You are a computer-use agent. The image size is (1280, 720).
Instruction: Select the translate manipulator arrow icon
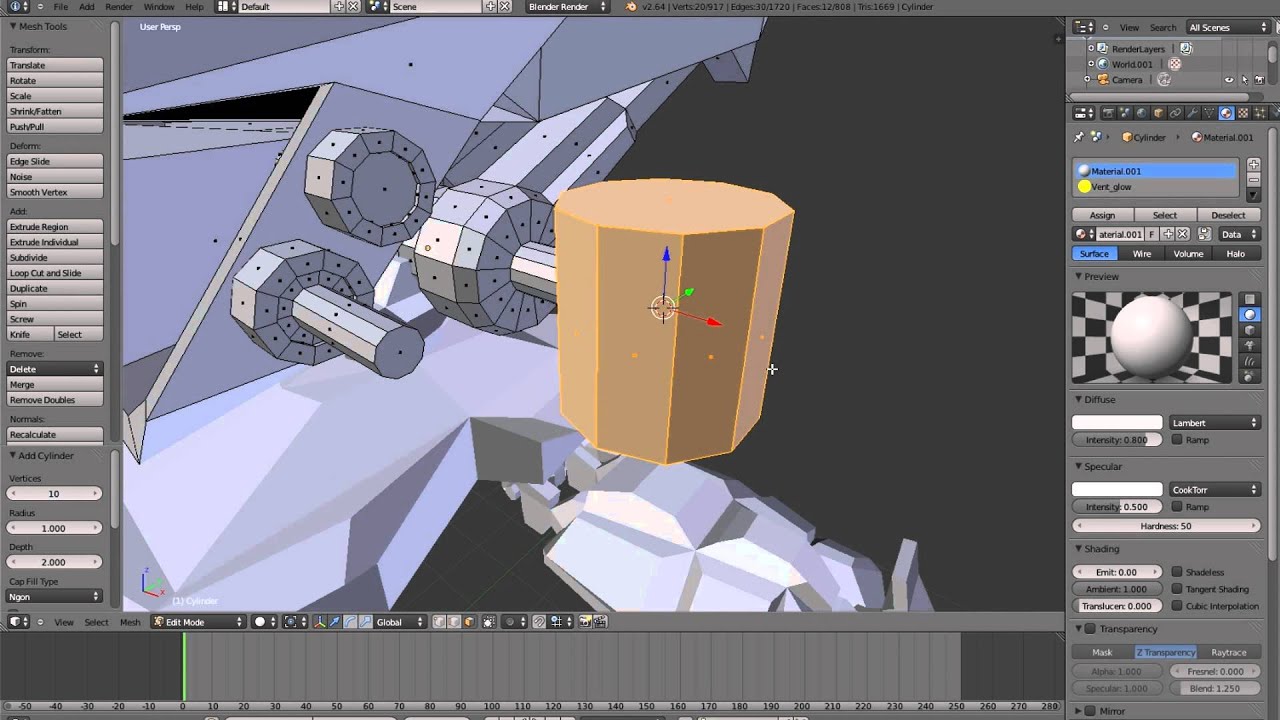[x=334, y=622]
